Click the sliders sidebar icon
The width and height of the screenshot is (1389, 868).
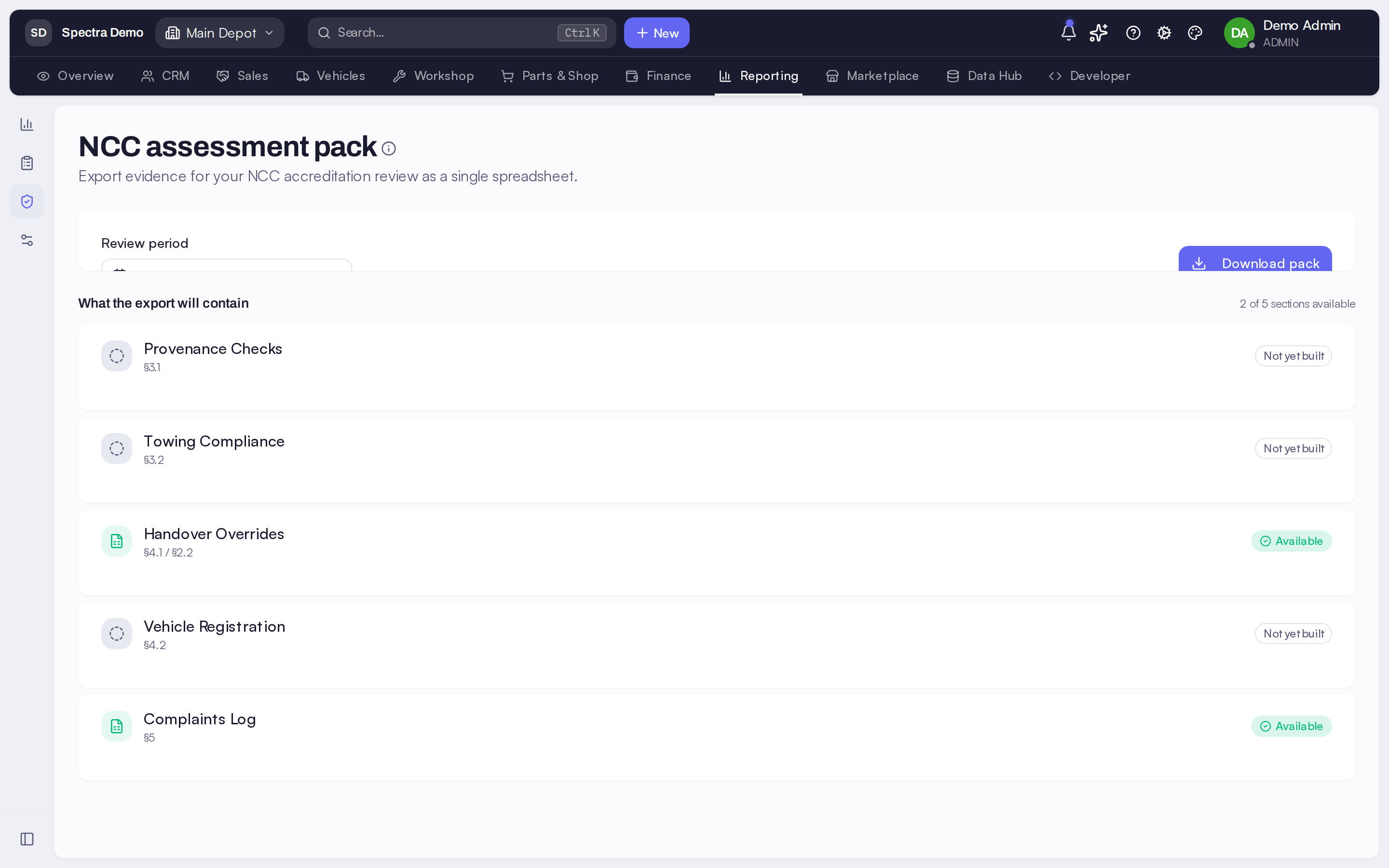pyautogui.click(x=27, y=240)
